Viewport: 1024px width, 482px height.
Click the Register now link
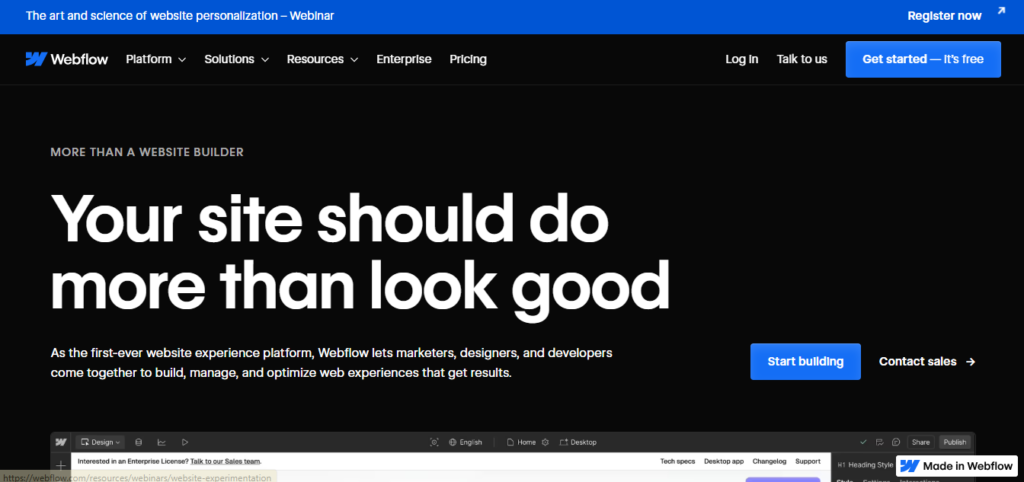pyautogui.click(x=944, y=16)
